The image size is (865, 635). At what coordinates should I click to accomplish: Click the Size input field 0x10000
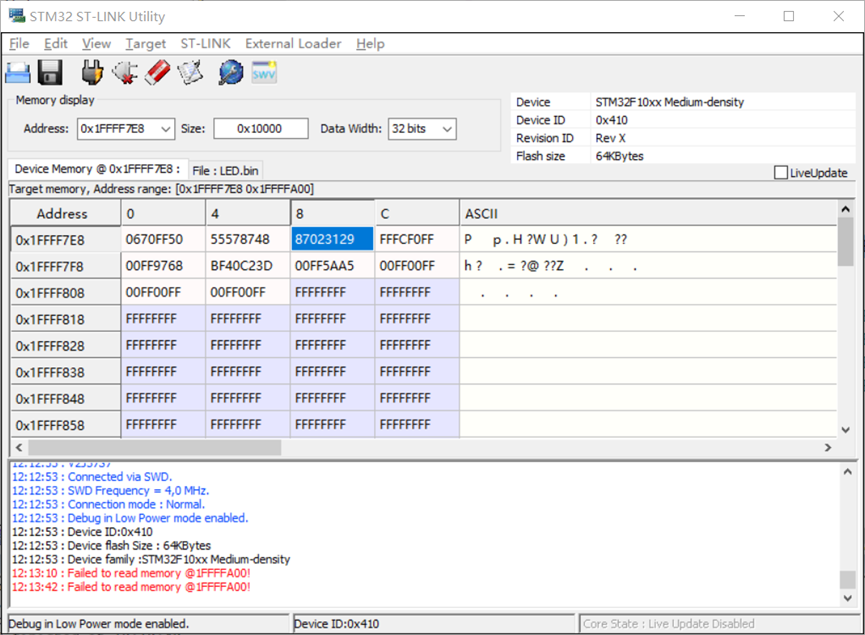pyautogui.click(x=260, y=129)
